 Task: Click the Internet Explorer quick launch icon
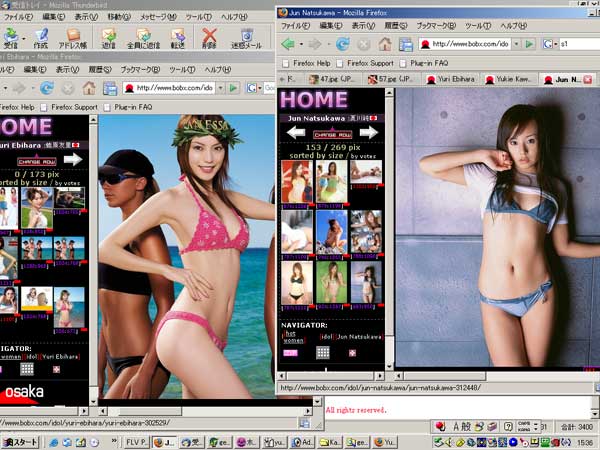coord(54,442)
